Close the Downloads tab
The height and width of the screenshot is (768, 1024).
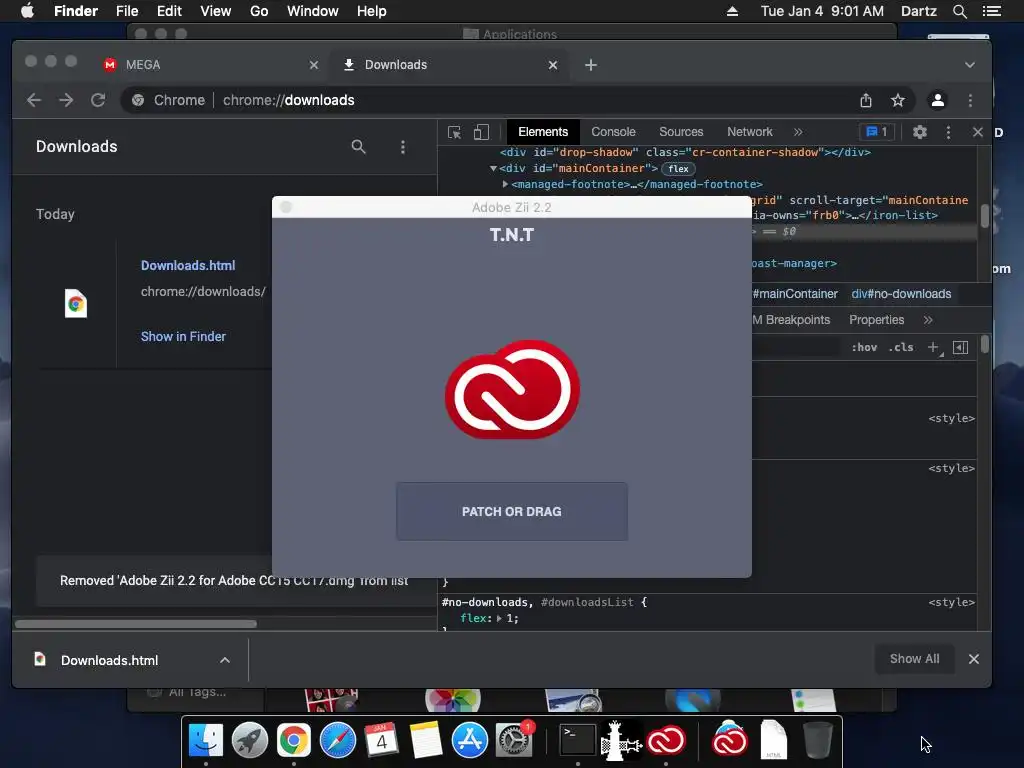pos(553,65)
